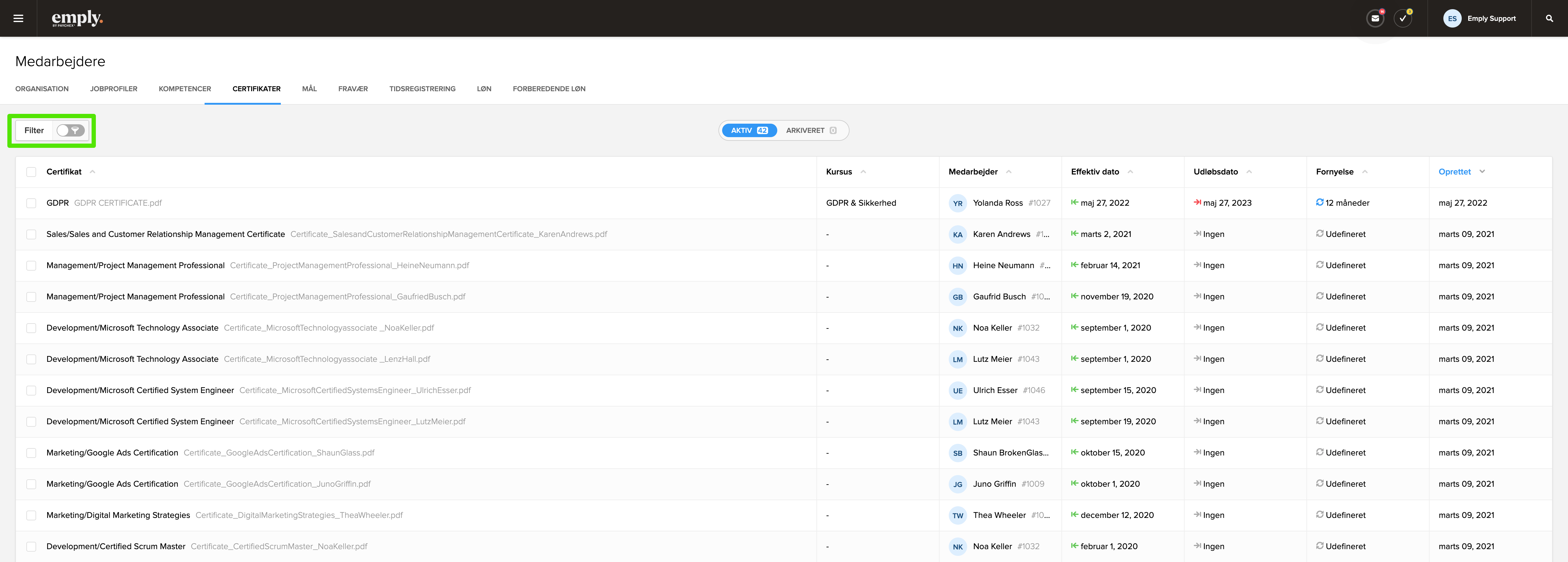Image resolution: width=1568 pixels, height=562 pixels.
Task: Open the checkmark tasks icon
Action: tap(1402, 18)
